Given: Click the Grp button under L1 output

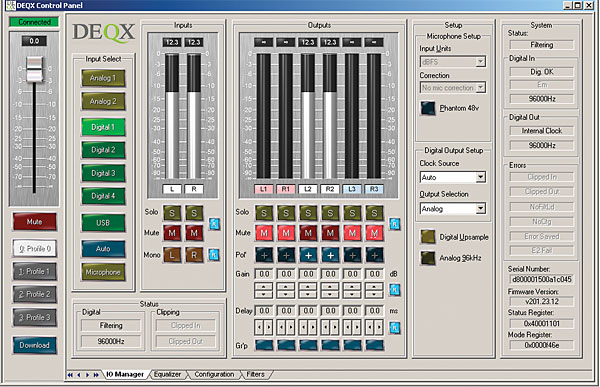Looking at the screenshot, I should 264,345.
